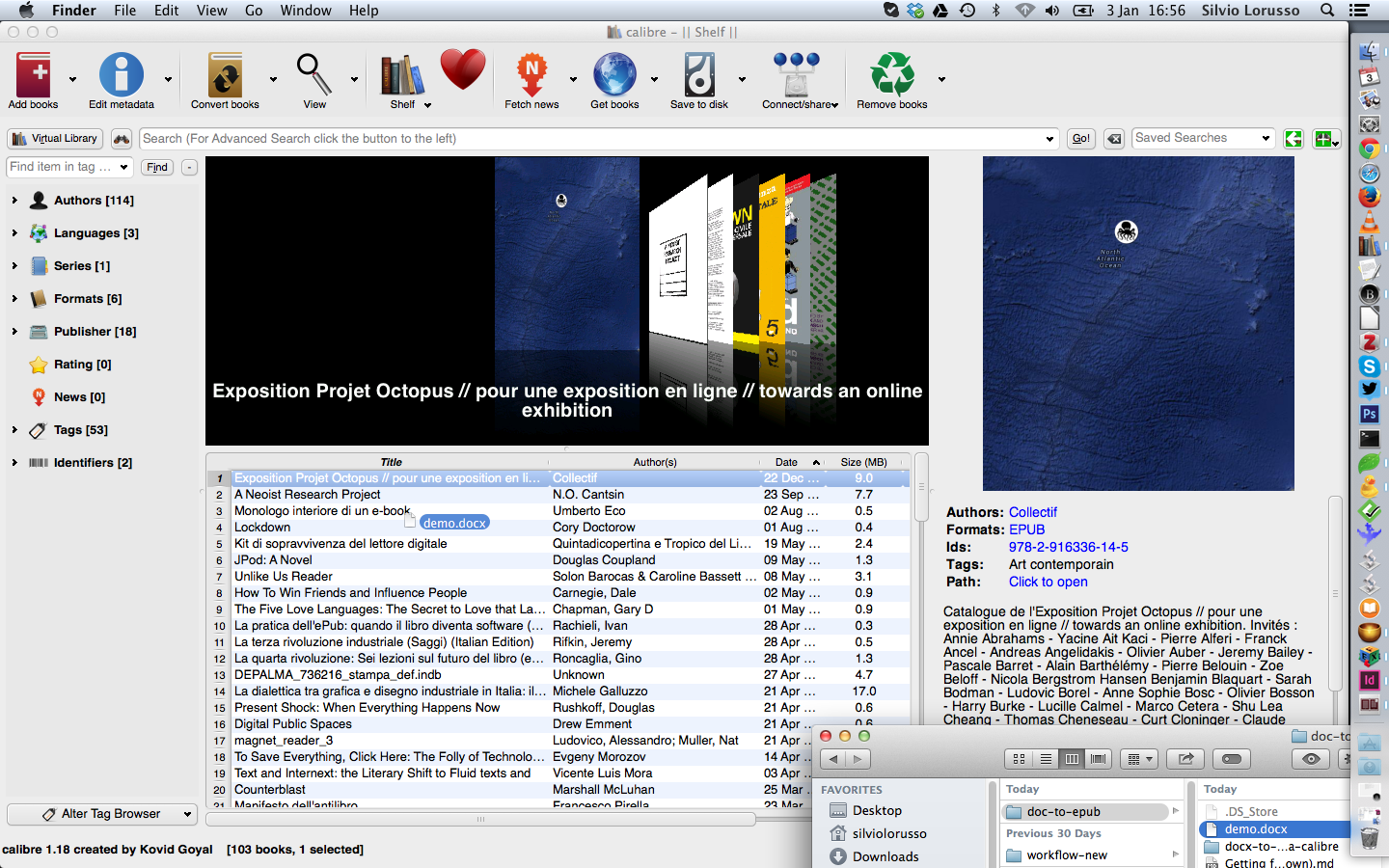Image resolution: width=1389 pixels, height=868 pixels.
Task: Open the Edit metadata dropdown arrow
Action: point(168,79)
